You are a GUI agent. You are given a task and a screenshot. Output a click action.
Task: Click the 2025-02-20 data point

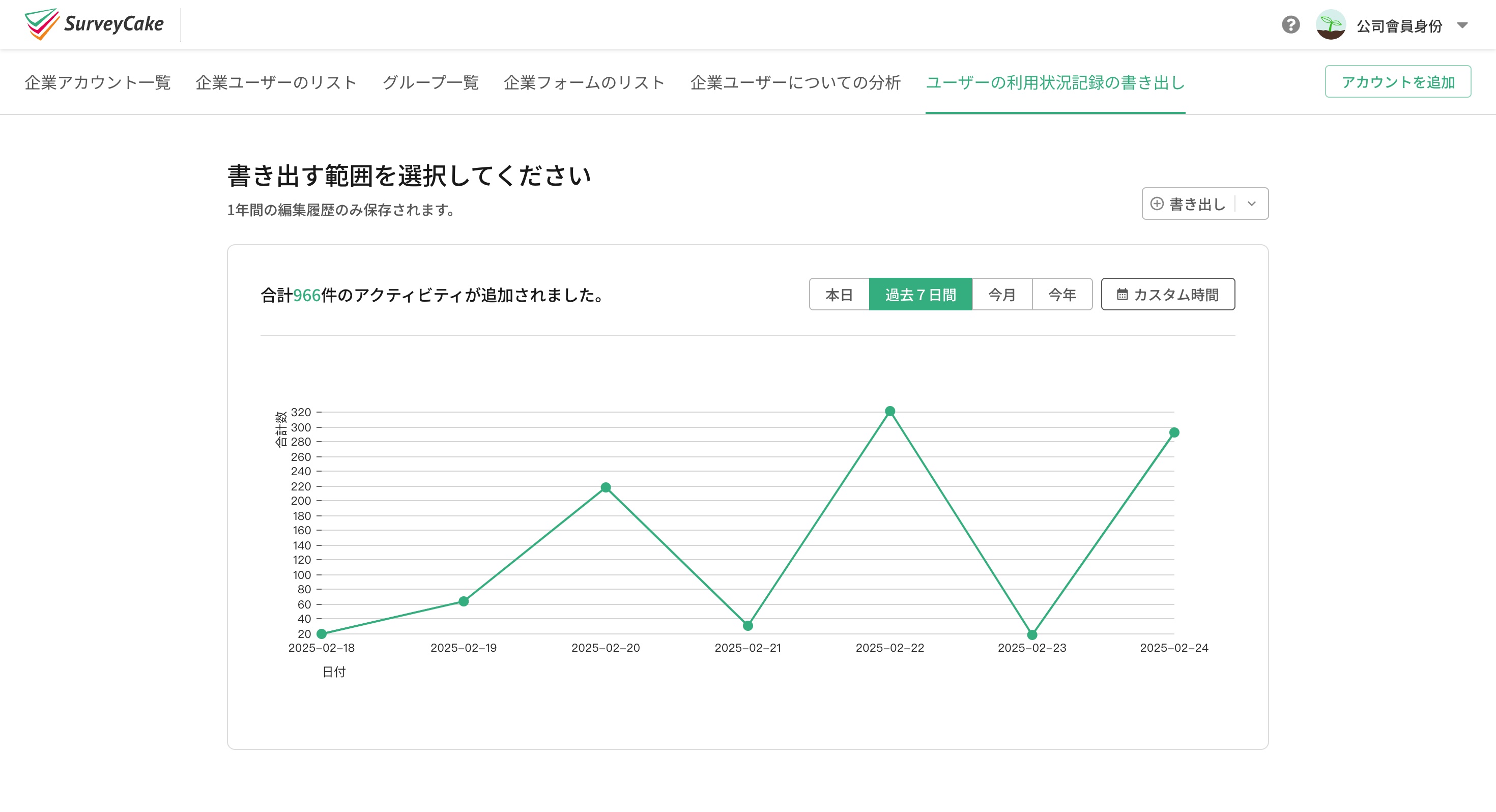pyautogui.click(x=606, y=487)
